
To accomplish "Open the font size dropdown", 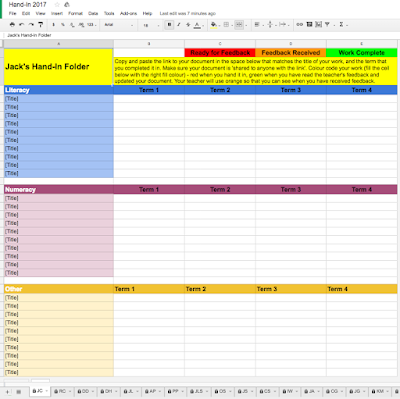I will click(x=151, y=25).
